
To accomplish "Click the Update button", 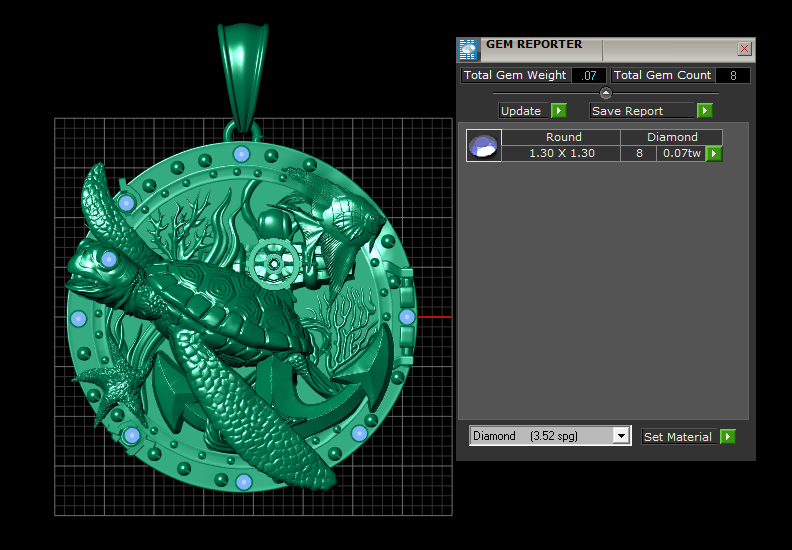I will [x=523, y=111].
